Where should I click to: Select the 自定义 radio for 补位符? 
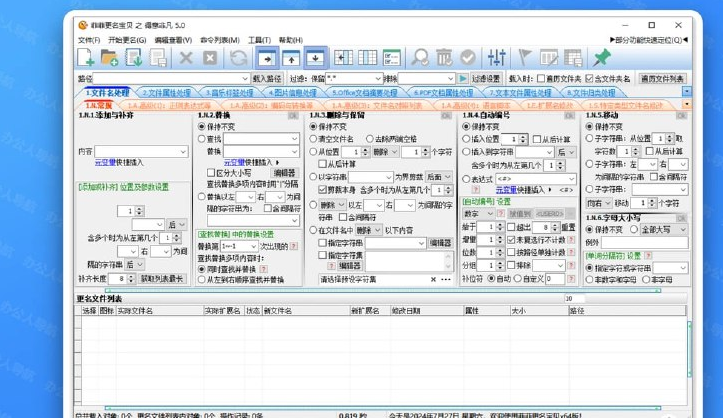click(518, 279)
